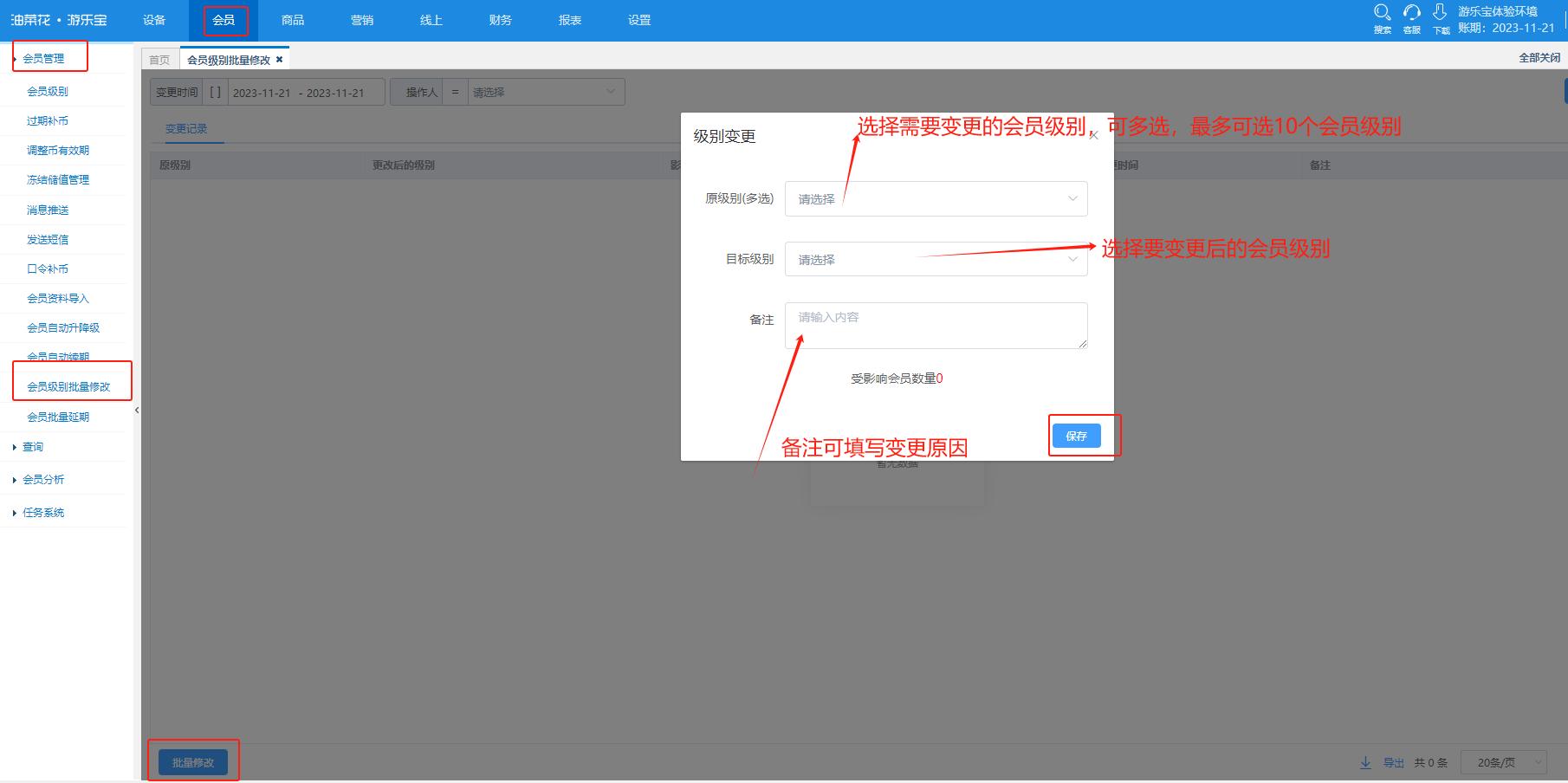Open the 商品 top menu
The width and height of the screenshot is (1568, 783).
[x=293, y=20]
